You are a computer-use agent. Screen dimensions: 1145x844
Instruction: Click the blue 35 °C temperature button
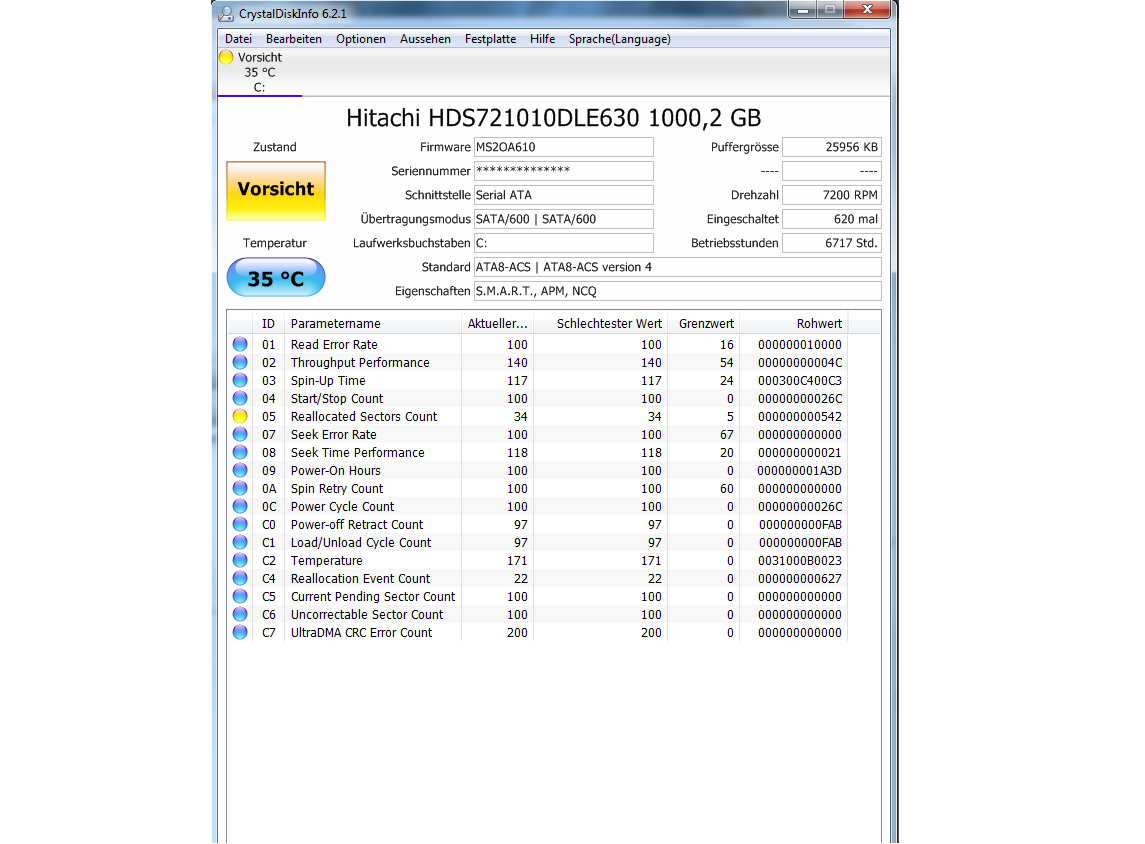pos(276,277)
